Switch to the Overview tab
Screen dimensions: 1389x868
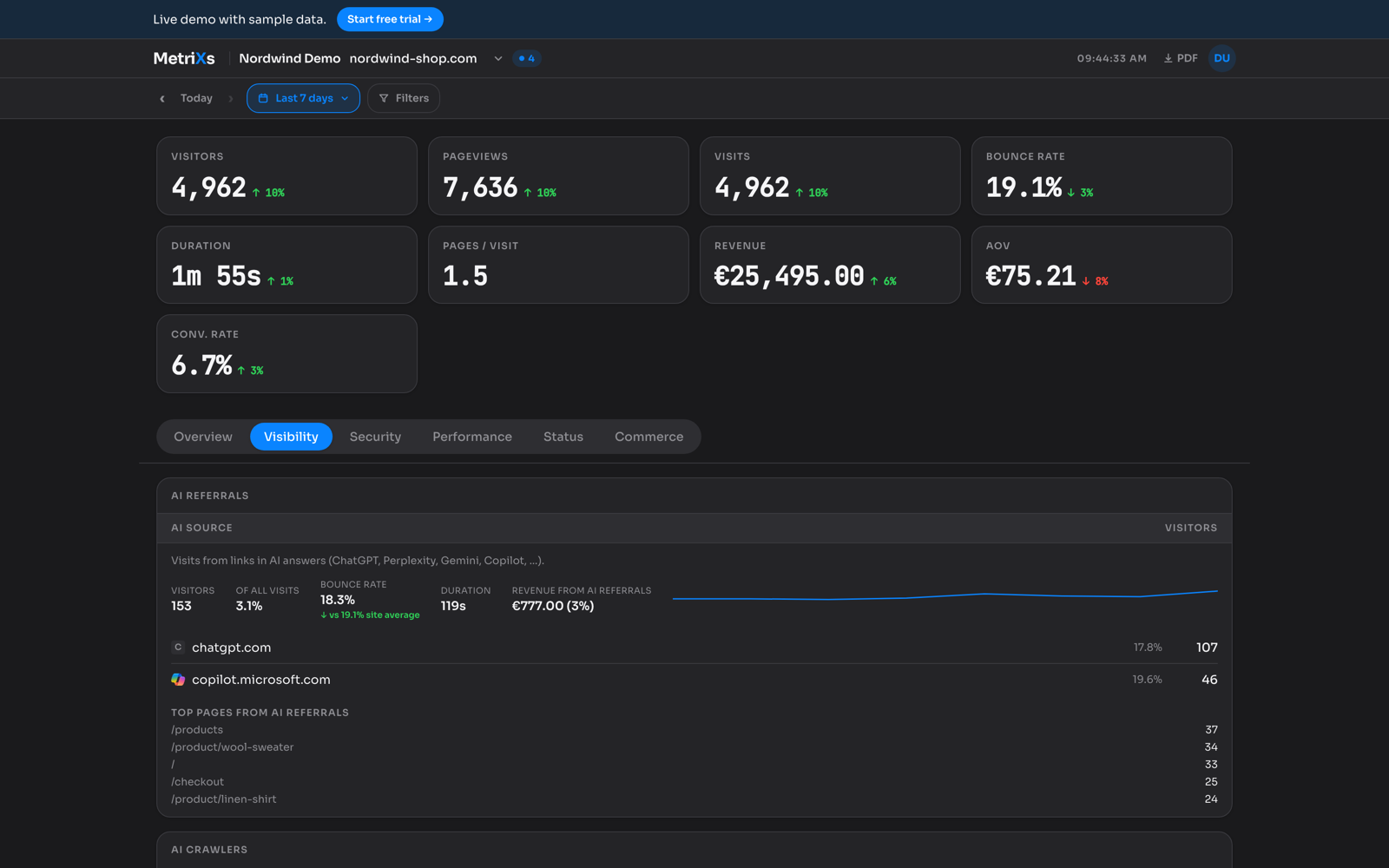[203, 437]
